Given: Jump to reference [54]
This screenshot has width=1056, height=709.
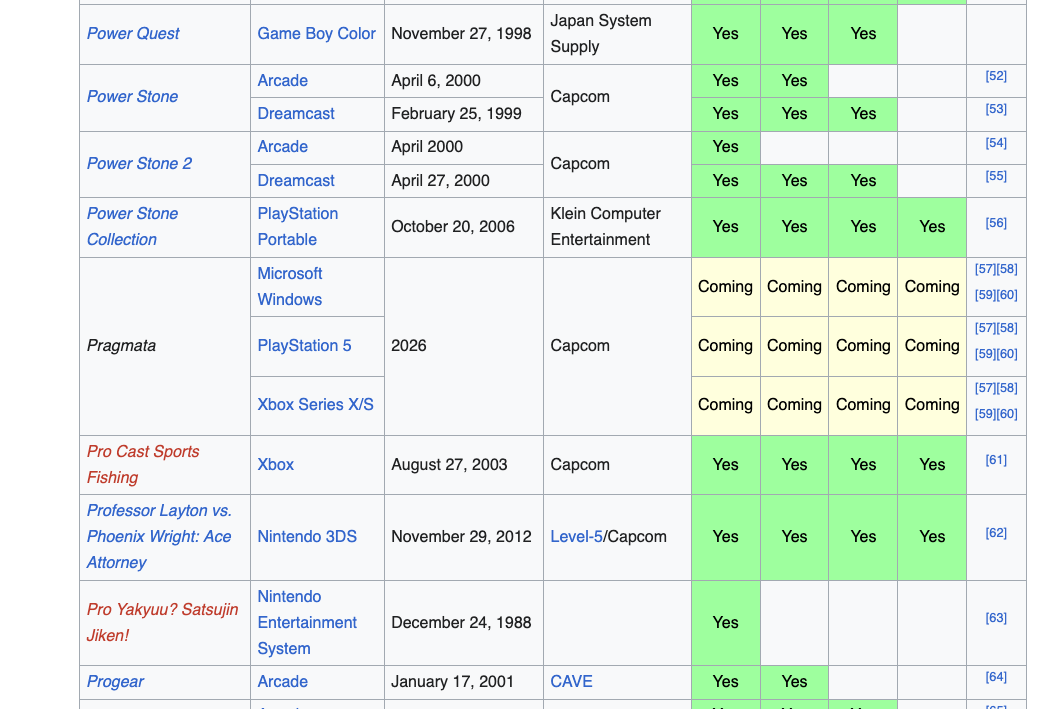Looking at the screenshot, I should pyautogui.click(x=996, y=143).
